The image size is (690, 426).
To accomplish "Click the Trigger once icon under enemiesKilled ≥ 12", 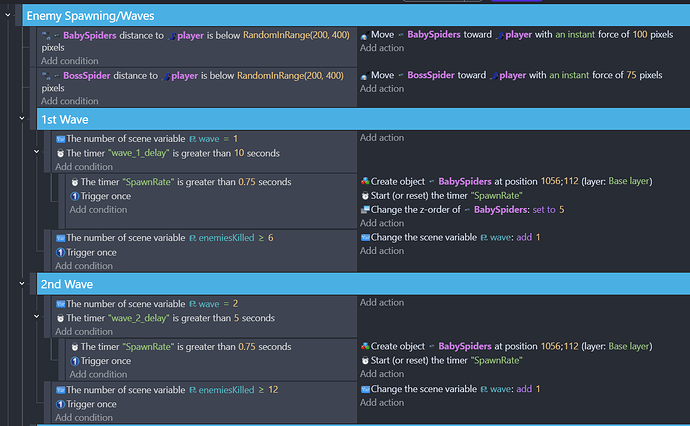I will [61, 404].
